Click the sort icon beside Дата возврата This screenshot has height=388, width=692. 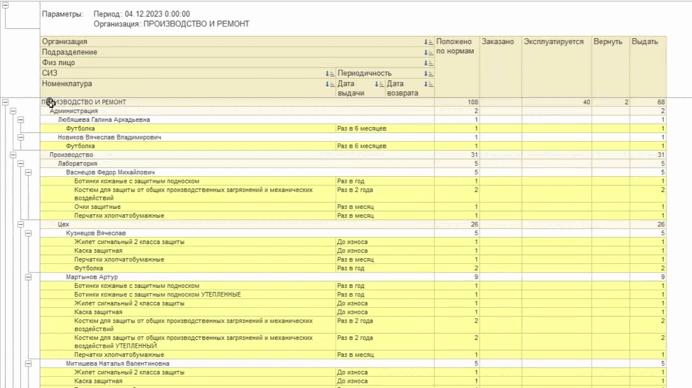pyautogui.click(x=428, y=84)
